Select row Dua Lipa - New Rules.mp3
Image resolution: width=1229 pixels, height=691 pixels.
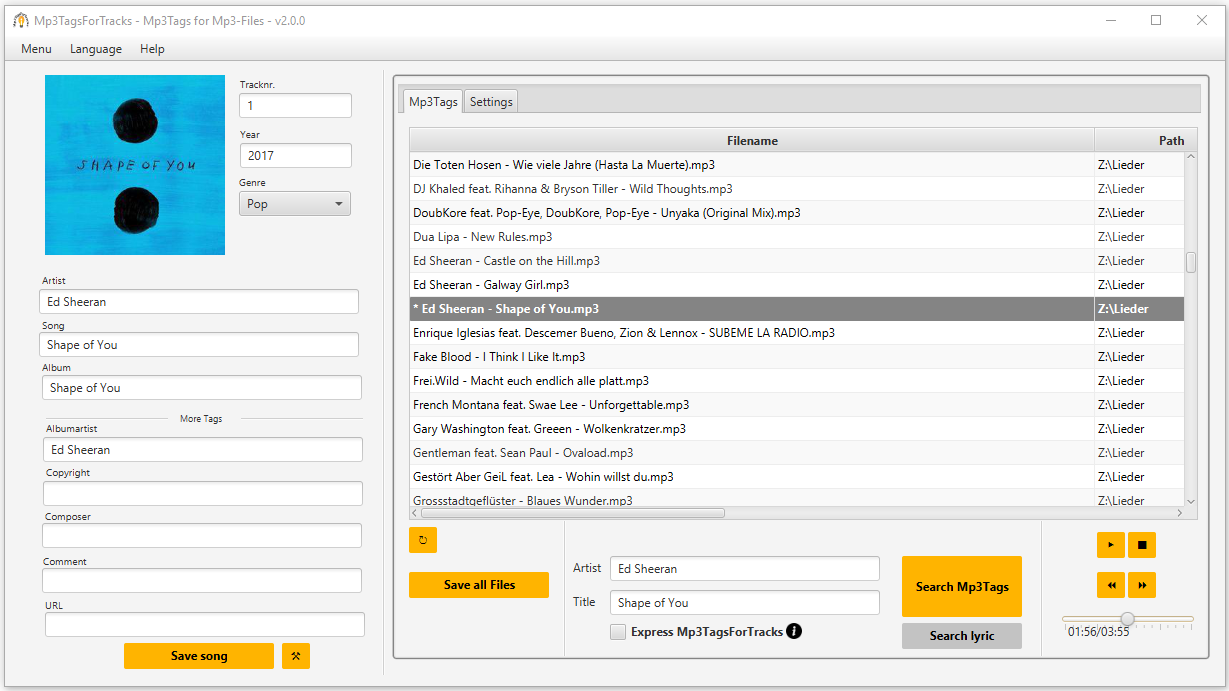click(797, 237)
